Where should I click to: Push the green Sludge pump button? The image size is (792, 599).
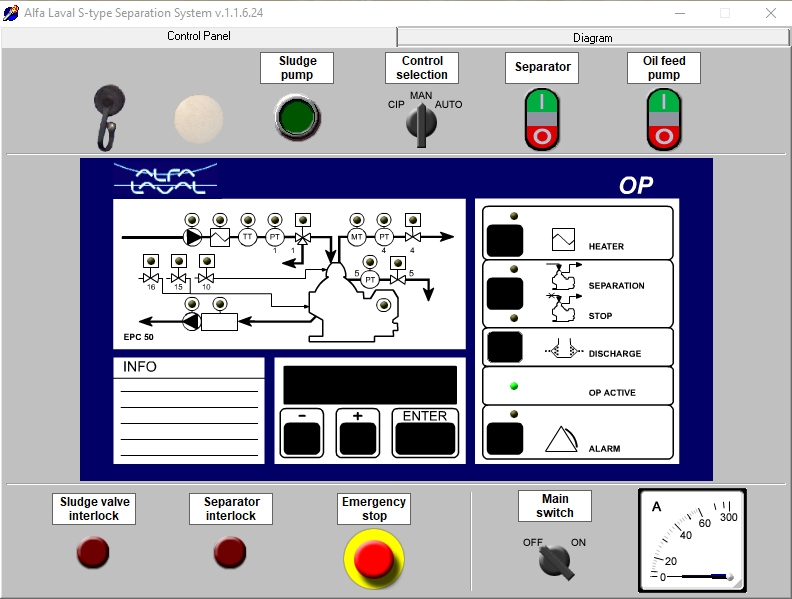coord(298,117)
